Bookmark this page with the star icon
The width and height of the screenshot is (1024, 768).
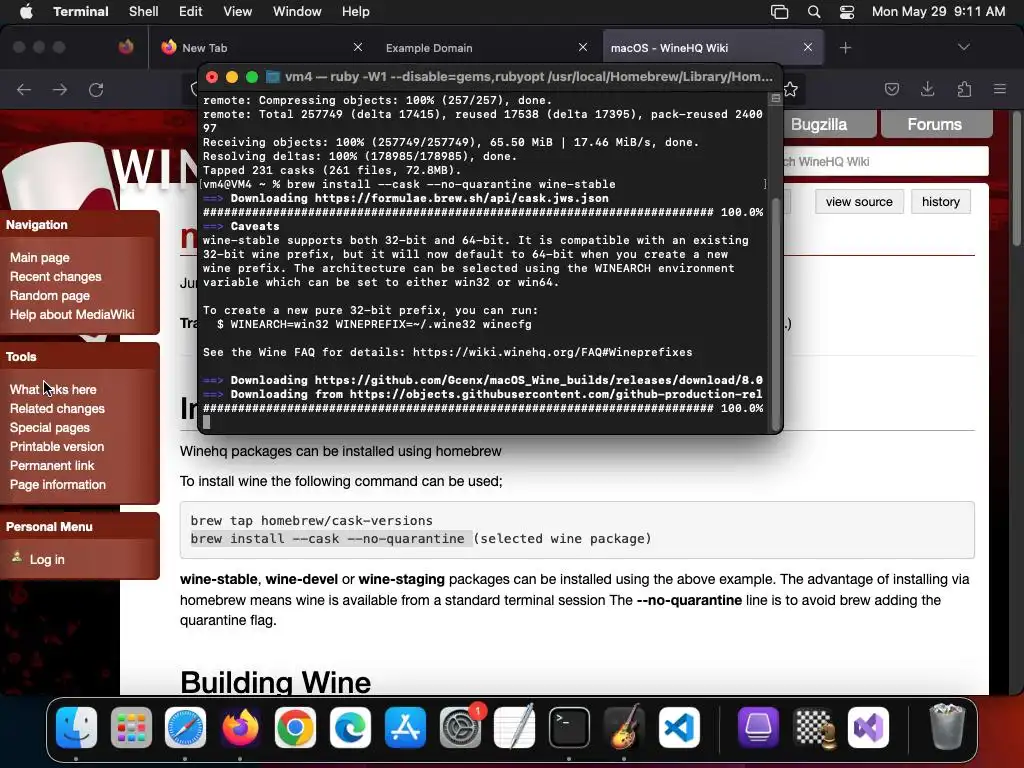[x=790, y=89]
